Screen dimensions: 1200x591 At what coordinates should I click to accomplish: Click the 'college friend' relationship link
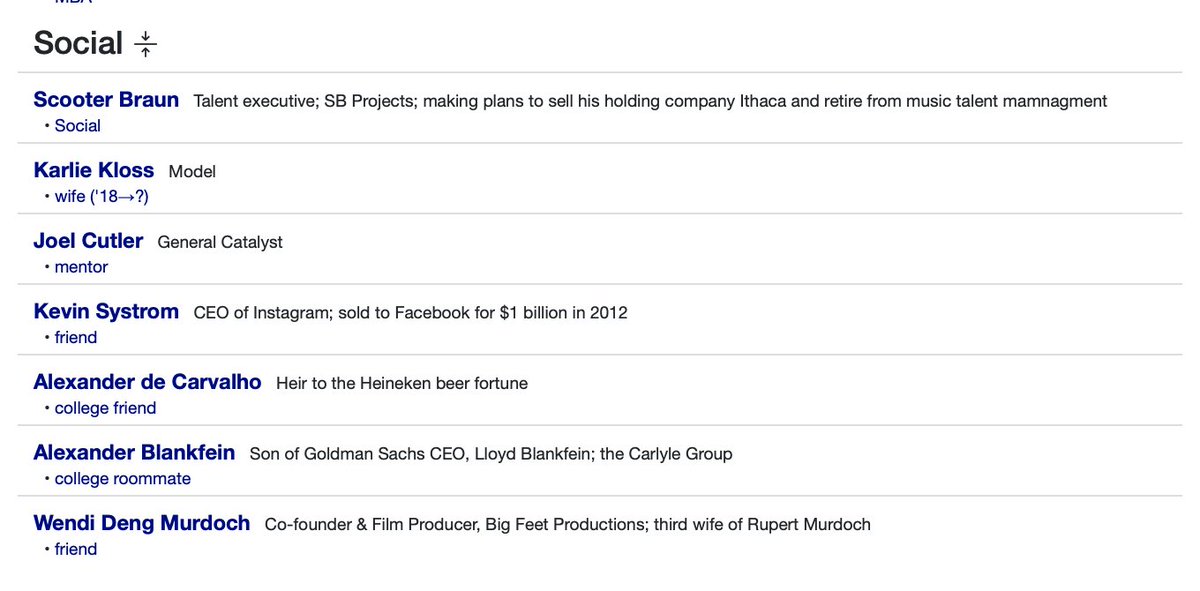(x=105, y=408)
